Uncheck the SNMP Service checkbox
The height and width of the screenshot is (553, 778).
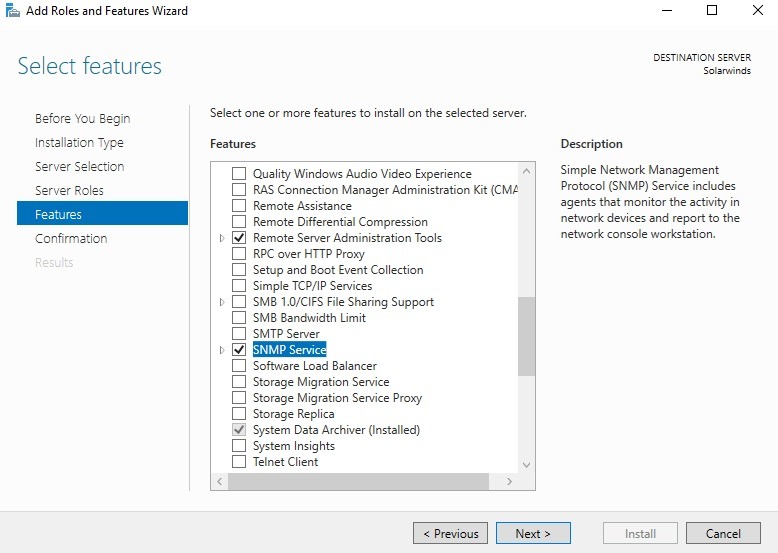[x=239, y=350]
